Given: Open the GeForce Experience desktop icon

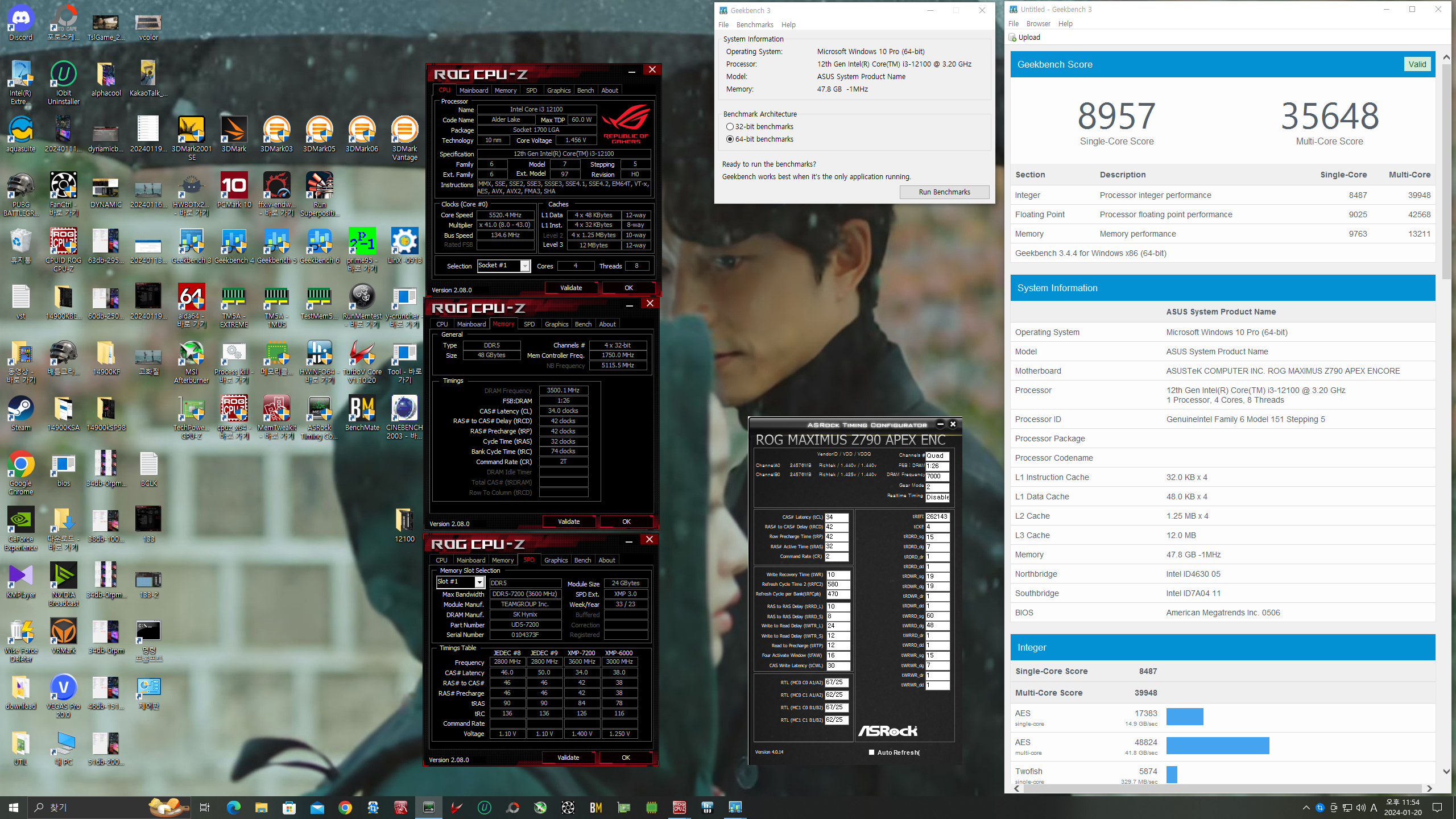Looking at the screenshot, I should [x=20, y=529].
